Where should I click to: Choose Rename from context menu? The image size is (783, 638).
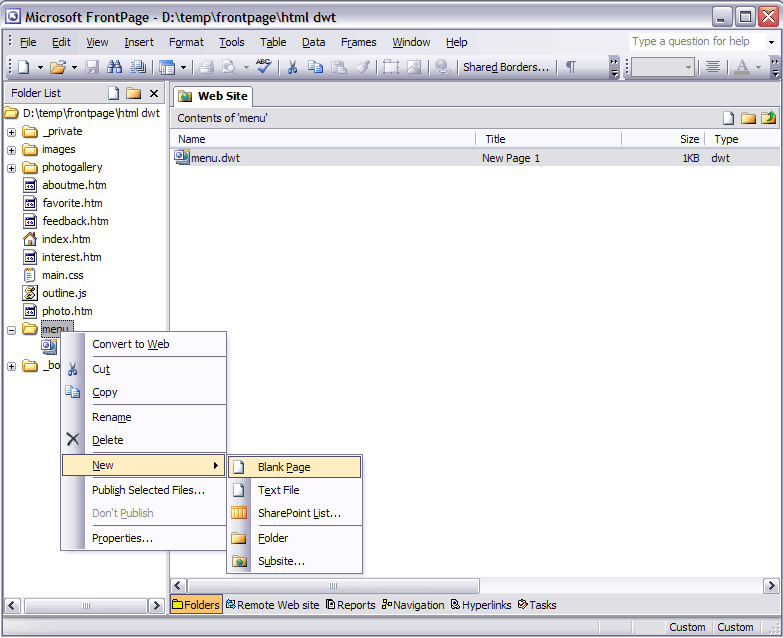144,417
